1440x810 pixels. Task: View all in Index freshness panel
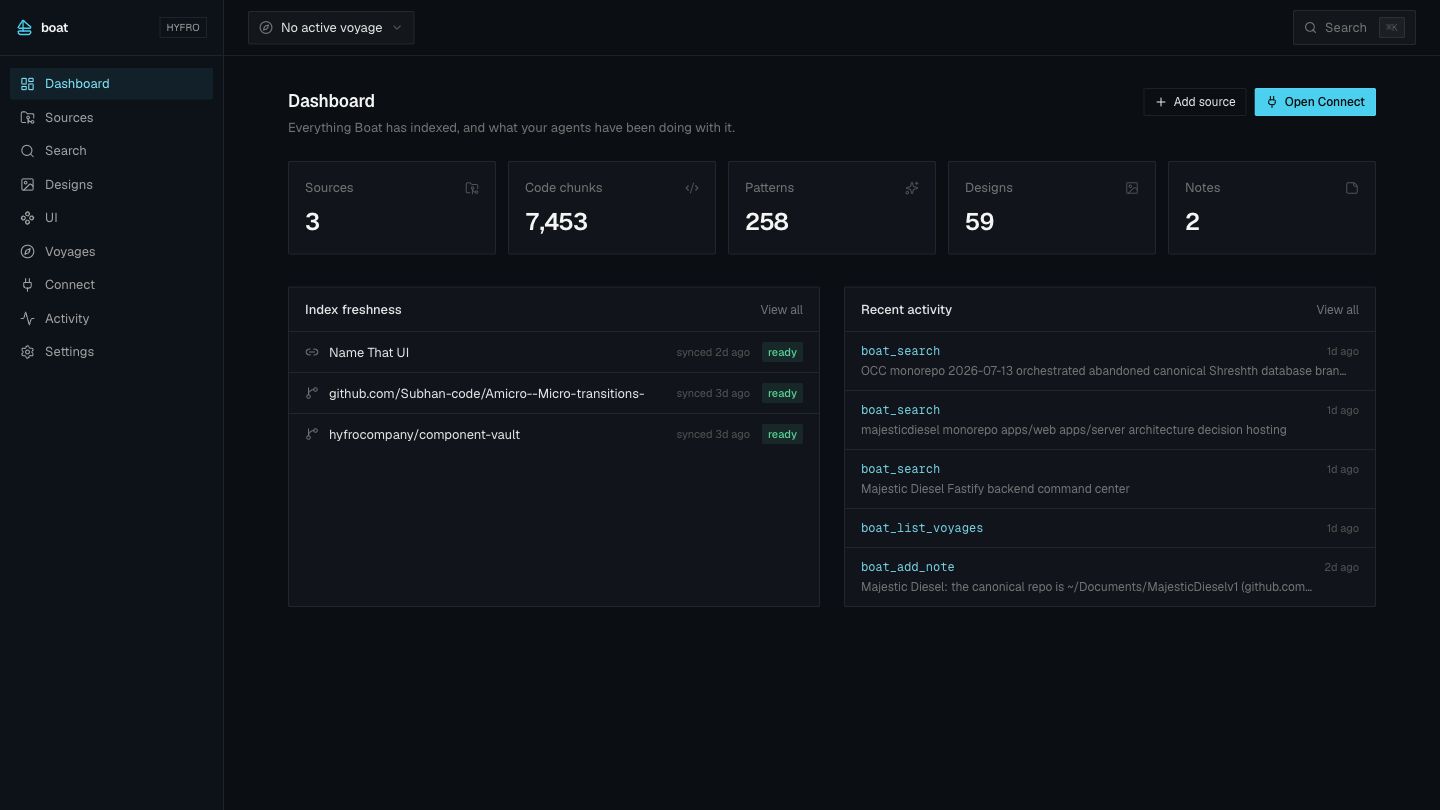781,310
